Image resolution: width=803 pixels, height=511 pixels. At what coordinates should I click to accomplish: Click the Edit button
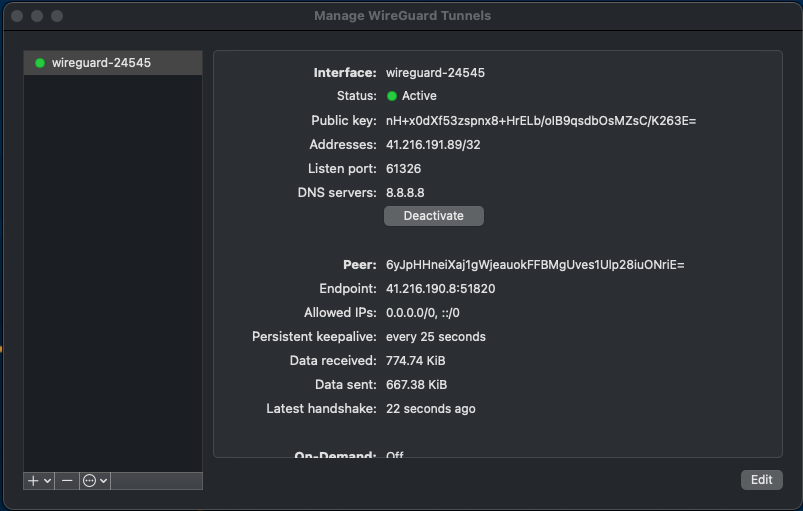click(x=761, y=480)
